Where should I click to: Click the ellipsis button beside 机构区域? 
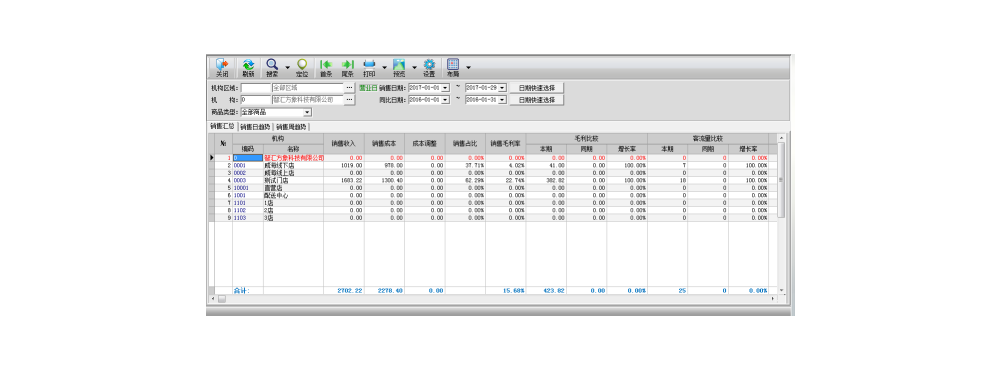click(x=349, y=87)
